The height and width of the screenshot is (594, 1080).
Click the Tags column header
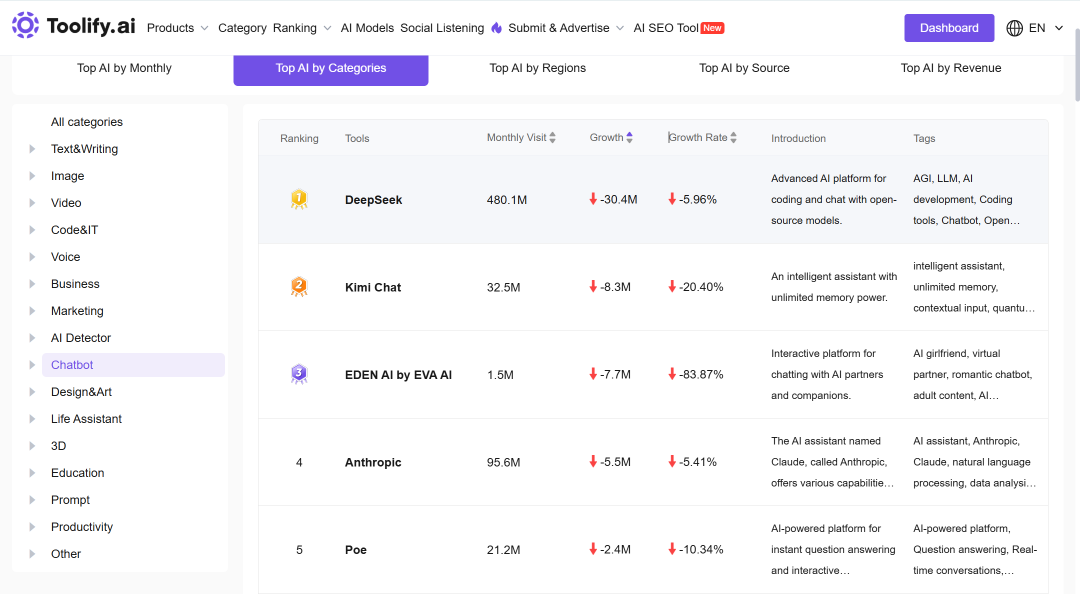point(924,139)
